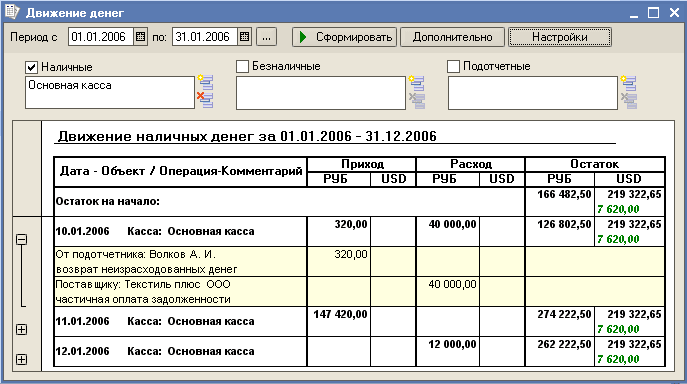
Task: Click the empty Безналичные list field
Action: [321, 93]
